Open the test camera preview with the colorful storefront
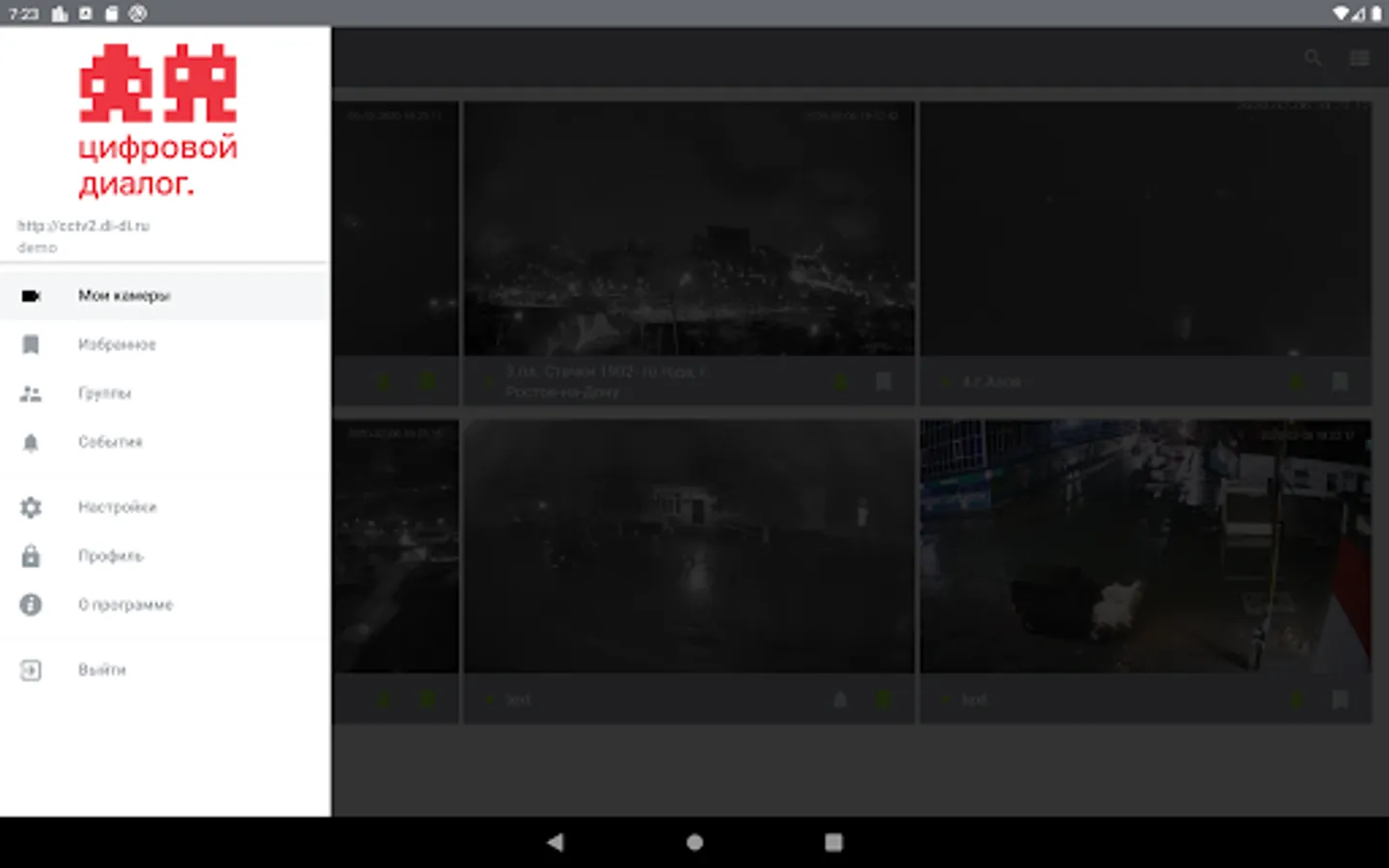The width and height of the screenshot is (1389, 868). pyautogui.click(x=1146, y=546)
